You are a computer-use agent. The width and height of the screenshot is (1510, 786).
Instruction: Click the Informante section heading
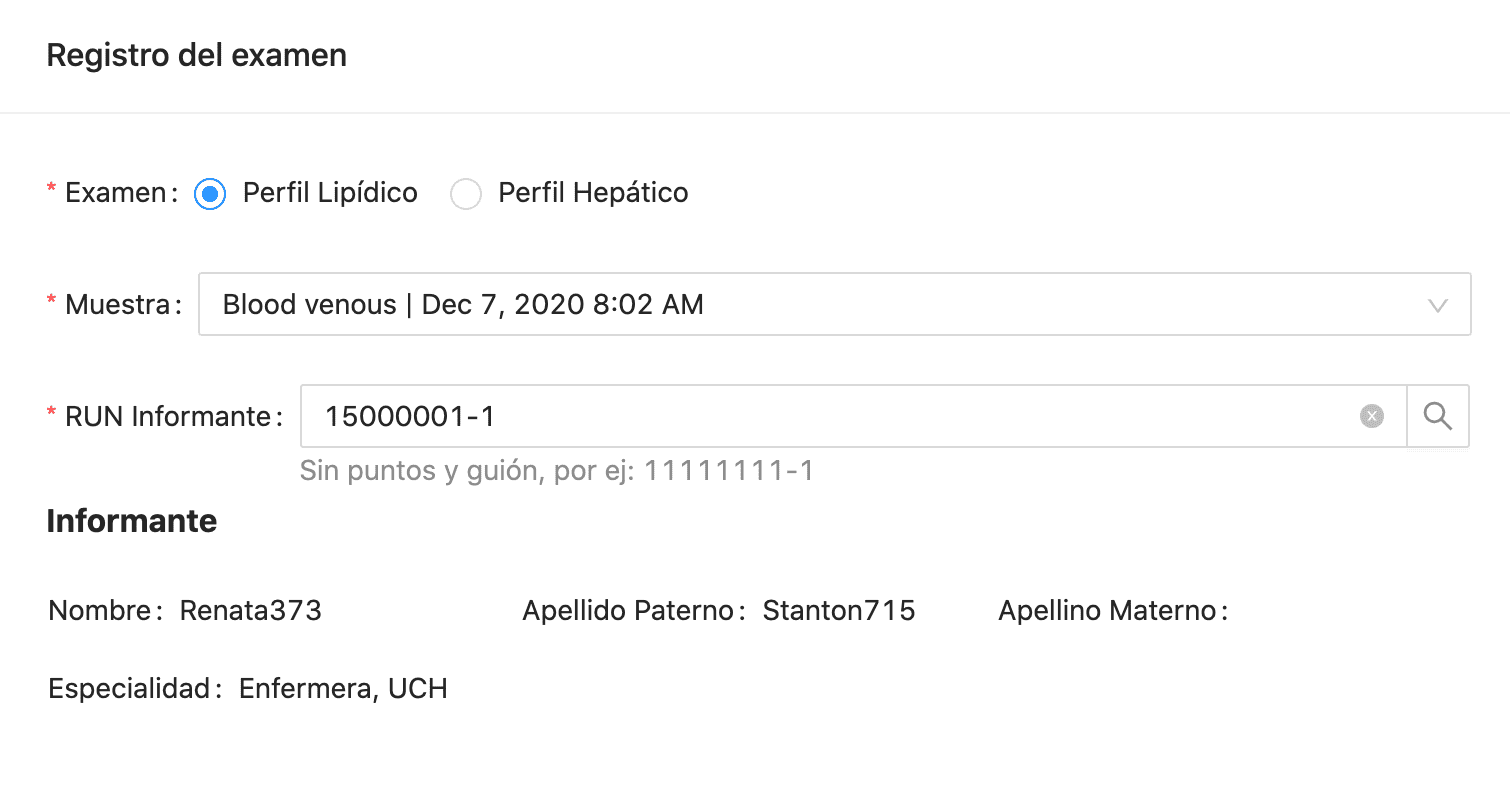132,521
